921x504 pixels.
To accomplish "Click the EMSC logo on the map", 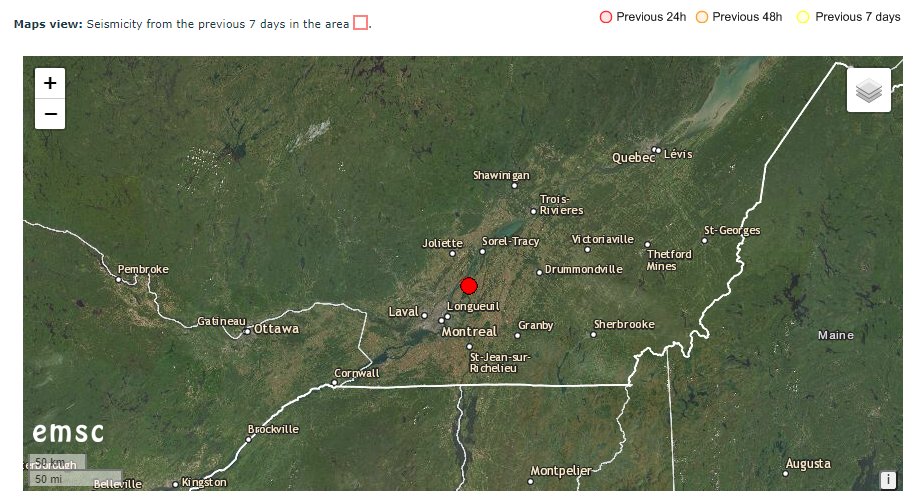I will 68,433.
